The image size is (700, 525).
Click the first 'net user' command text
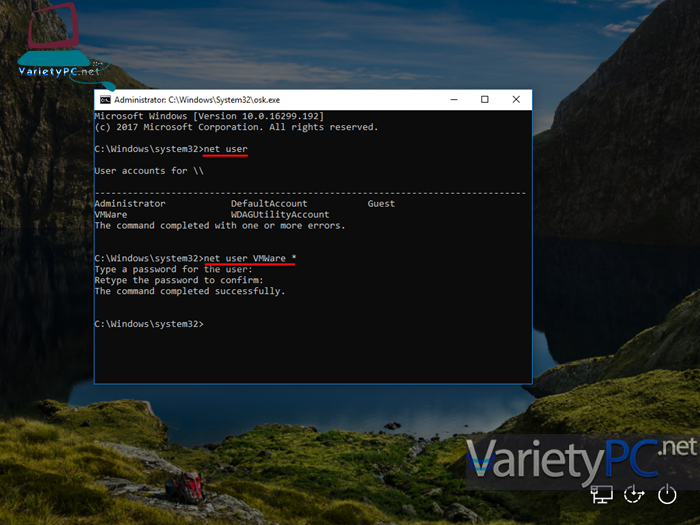coord(225,149)
